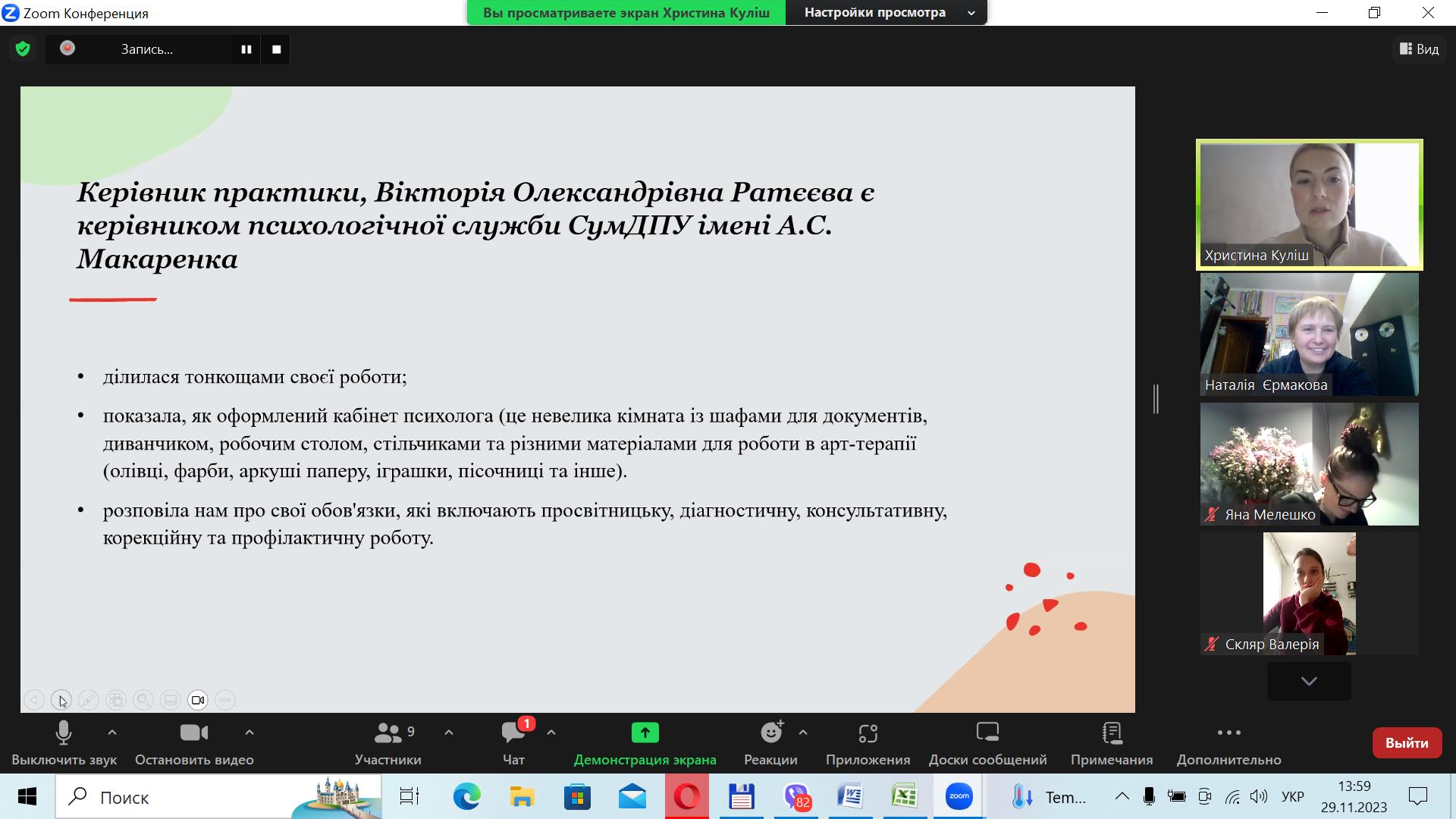
Task: Open video options arrow beside camera
Action: tap(249, 733)
